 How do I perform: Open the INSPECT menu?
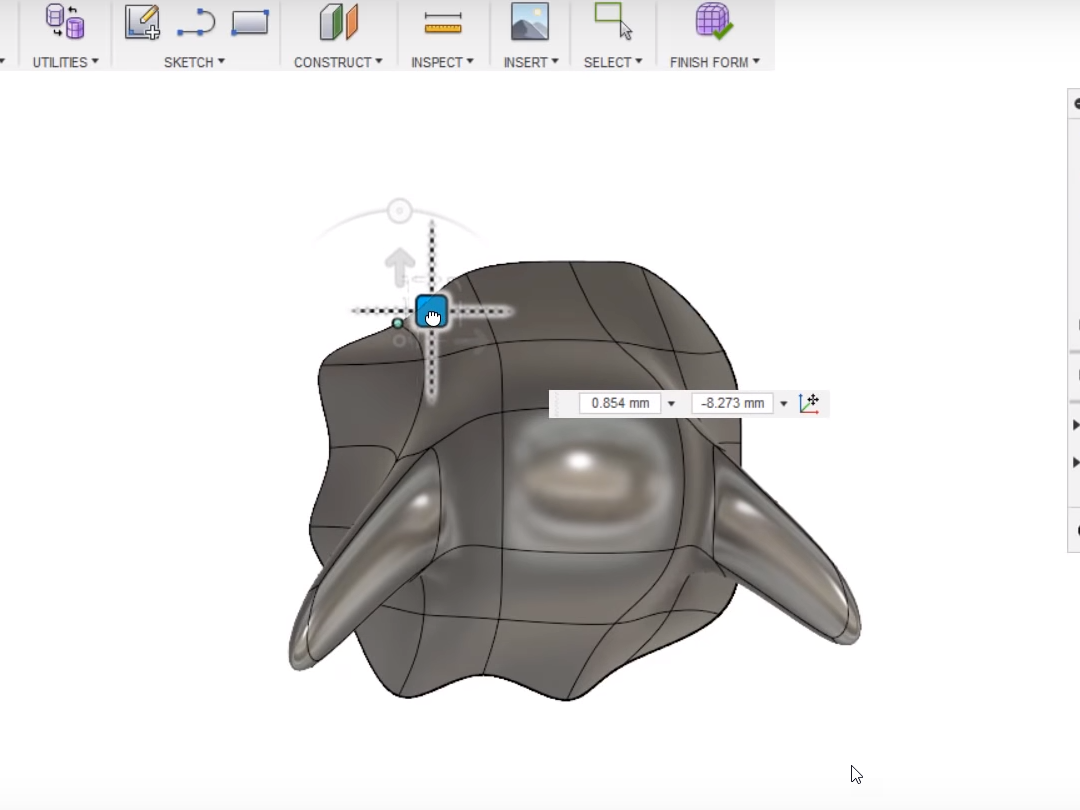[x=440, y=62]
